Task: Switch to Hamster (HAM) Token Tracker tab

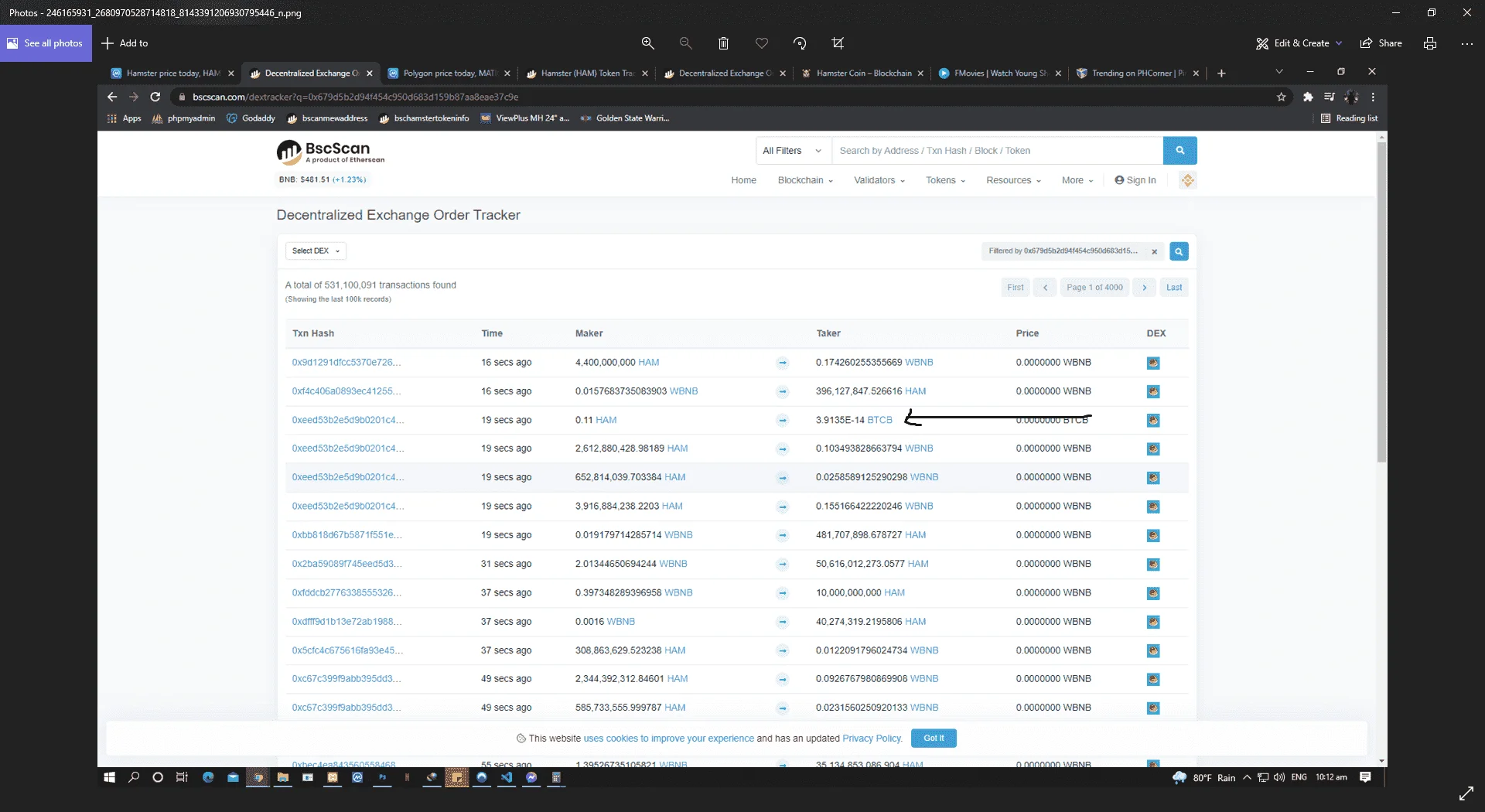Action: [587, 73]
